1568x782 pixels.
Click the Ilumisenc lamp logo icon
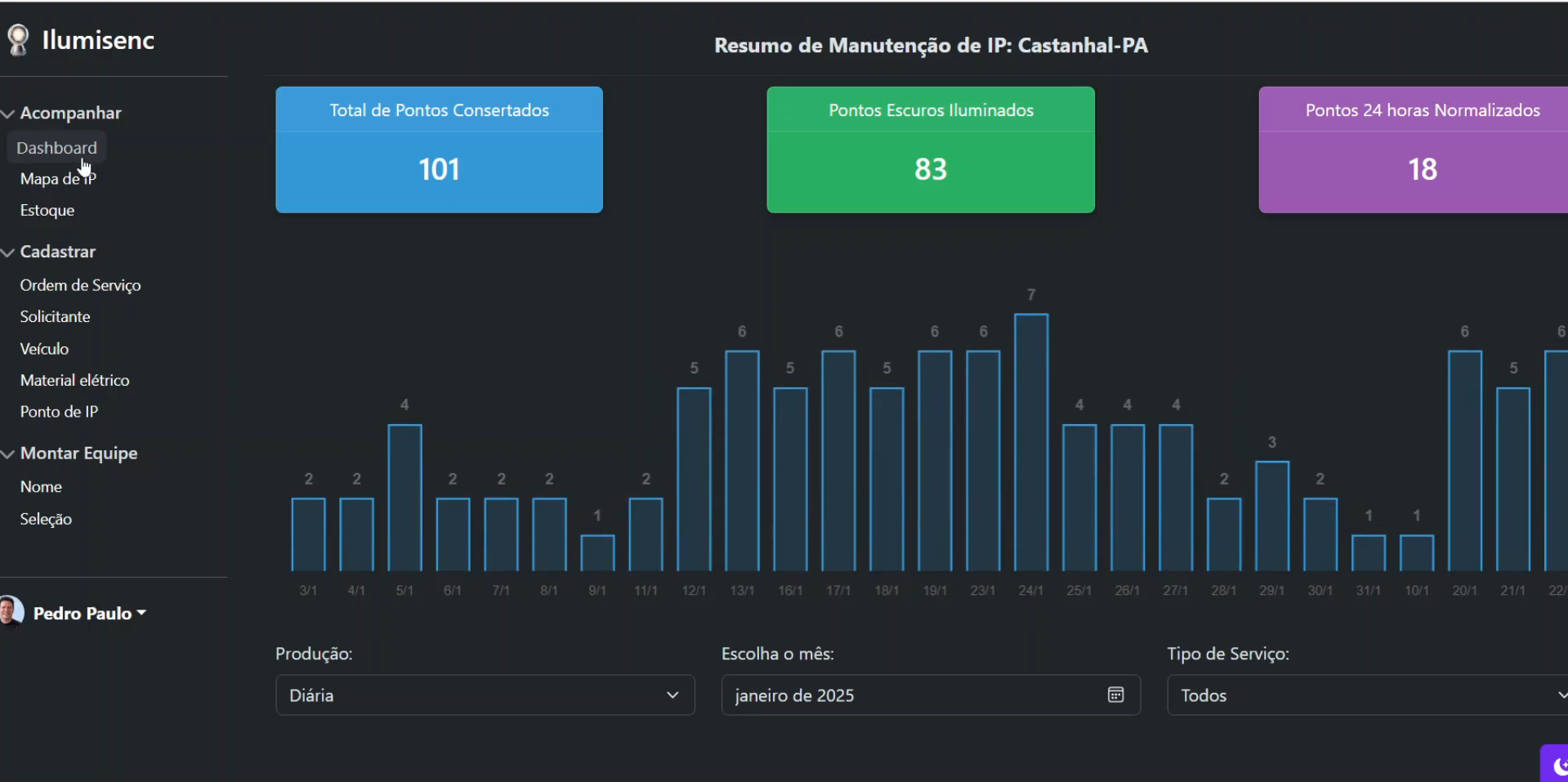point(17,39)
